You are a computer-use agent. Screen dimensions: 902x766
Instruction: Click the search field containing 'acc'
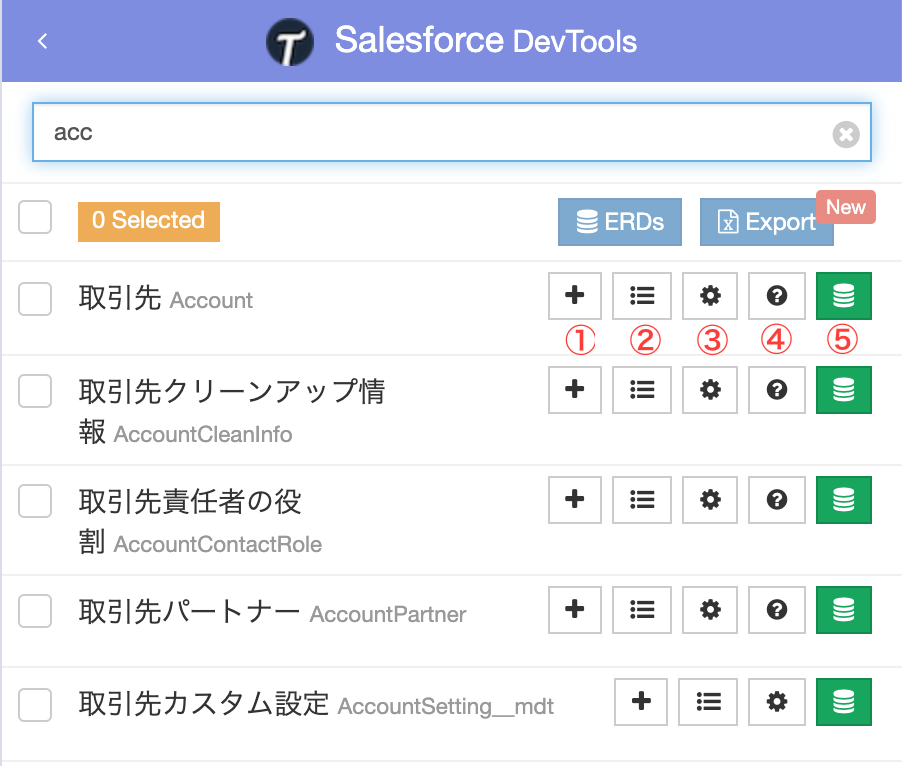click(452, 132)
